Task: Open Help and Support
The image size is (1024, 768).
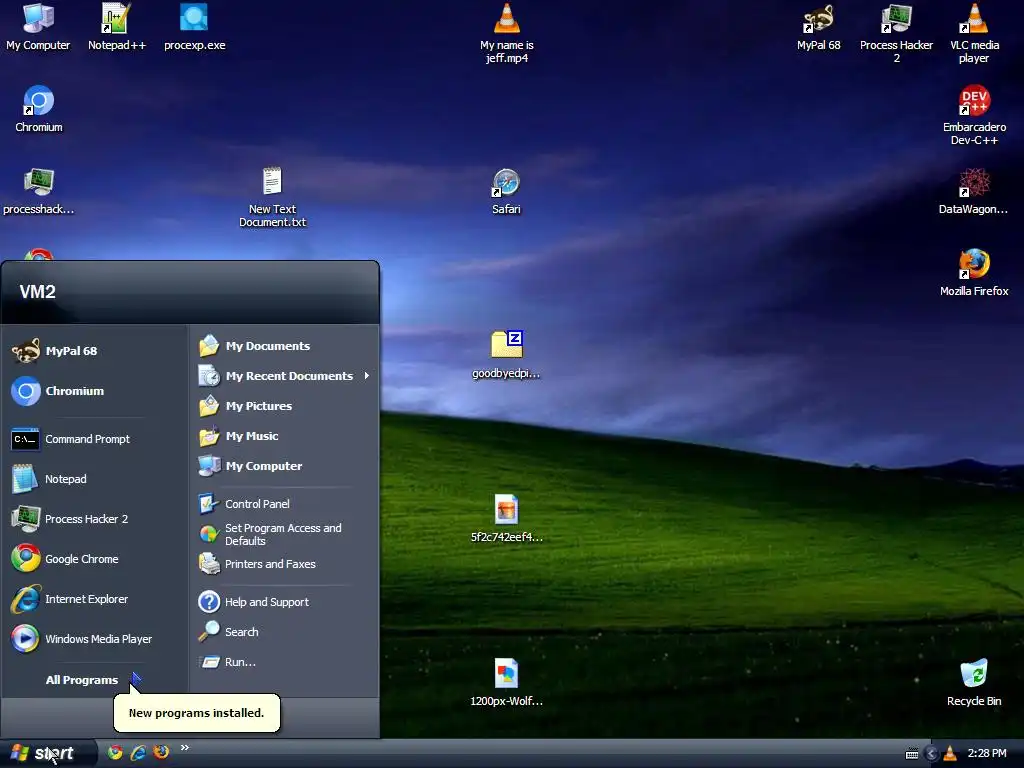Action: pos(285,601)
